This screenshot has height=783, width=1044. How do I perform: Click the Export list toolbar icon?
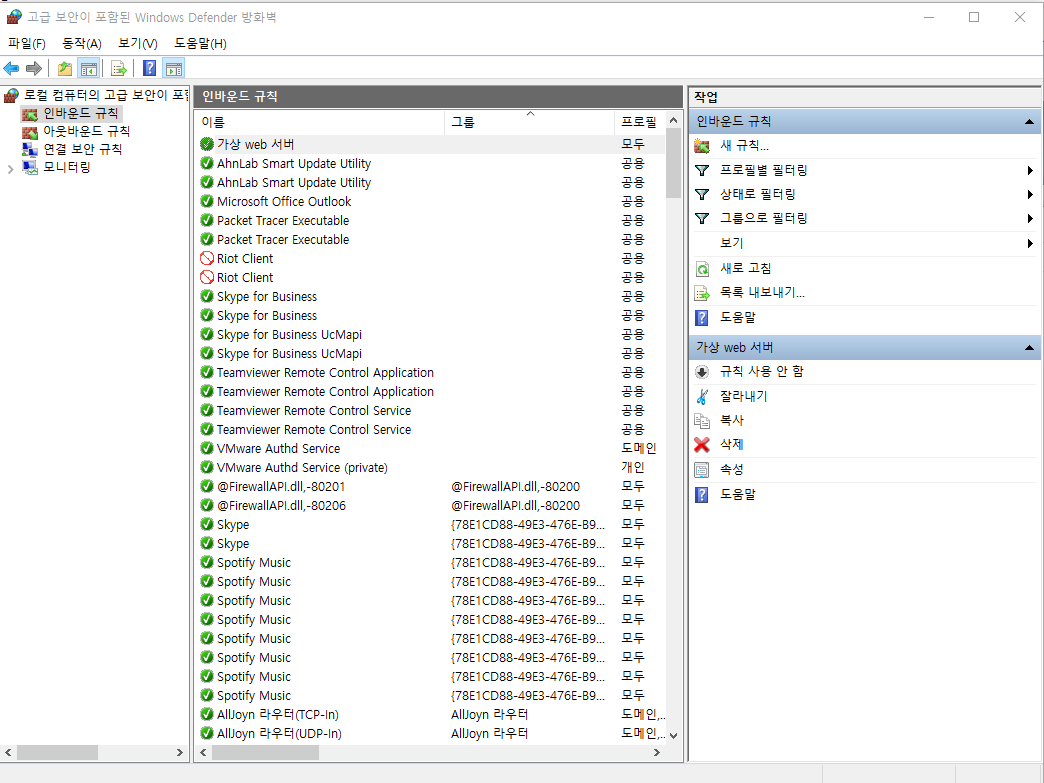click(119, 68)
